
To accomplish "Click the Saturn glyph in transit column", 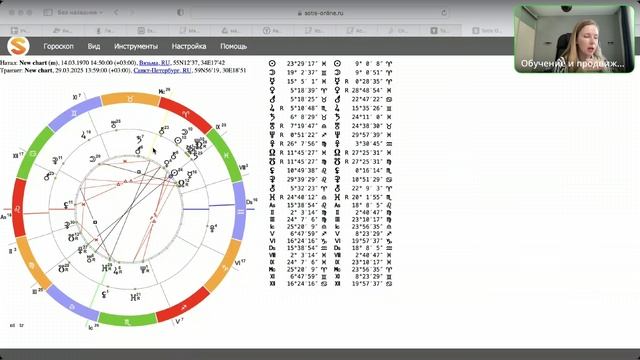I will (337, 117).
